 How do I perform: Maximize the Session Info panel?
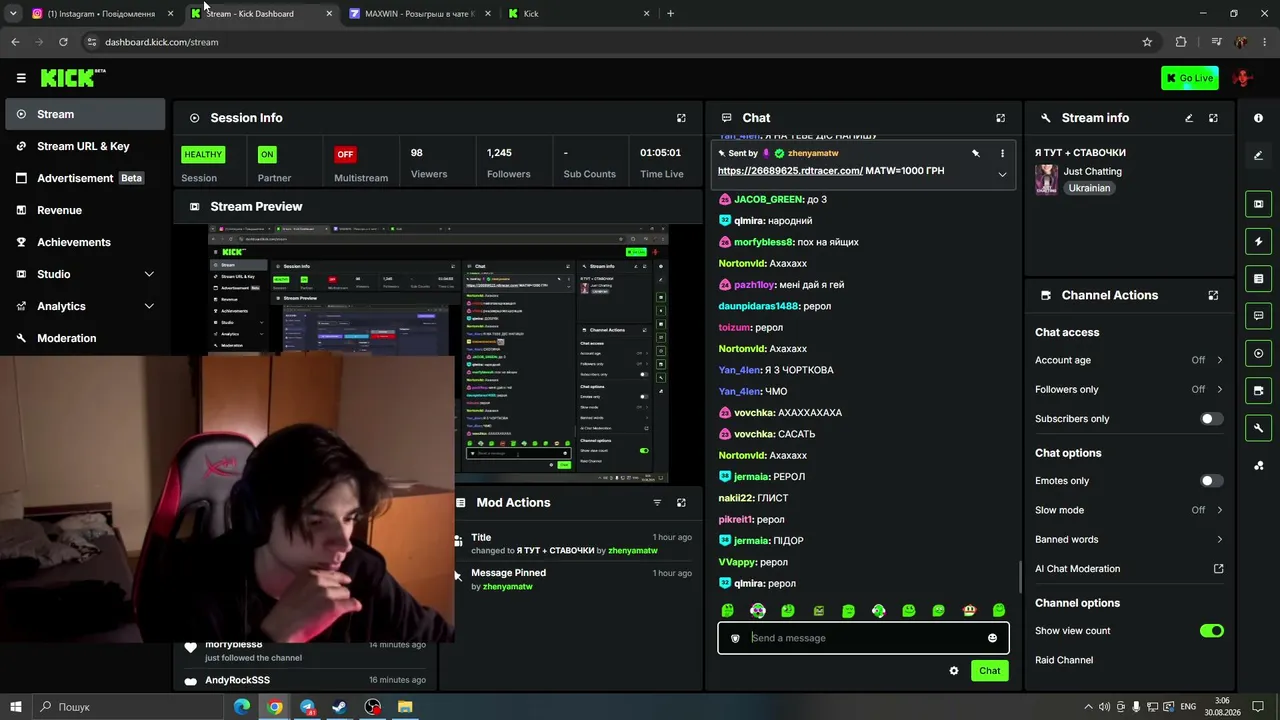681,118
